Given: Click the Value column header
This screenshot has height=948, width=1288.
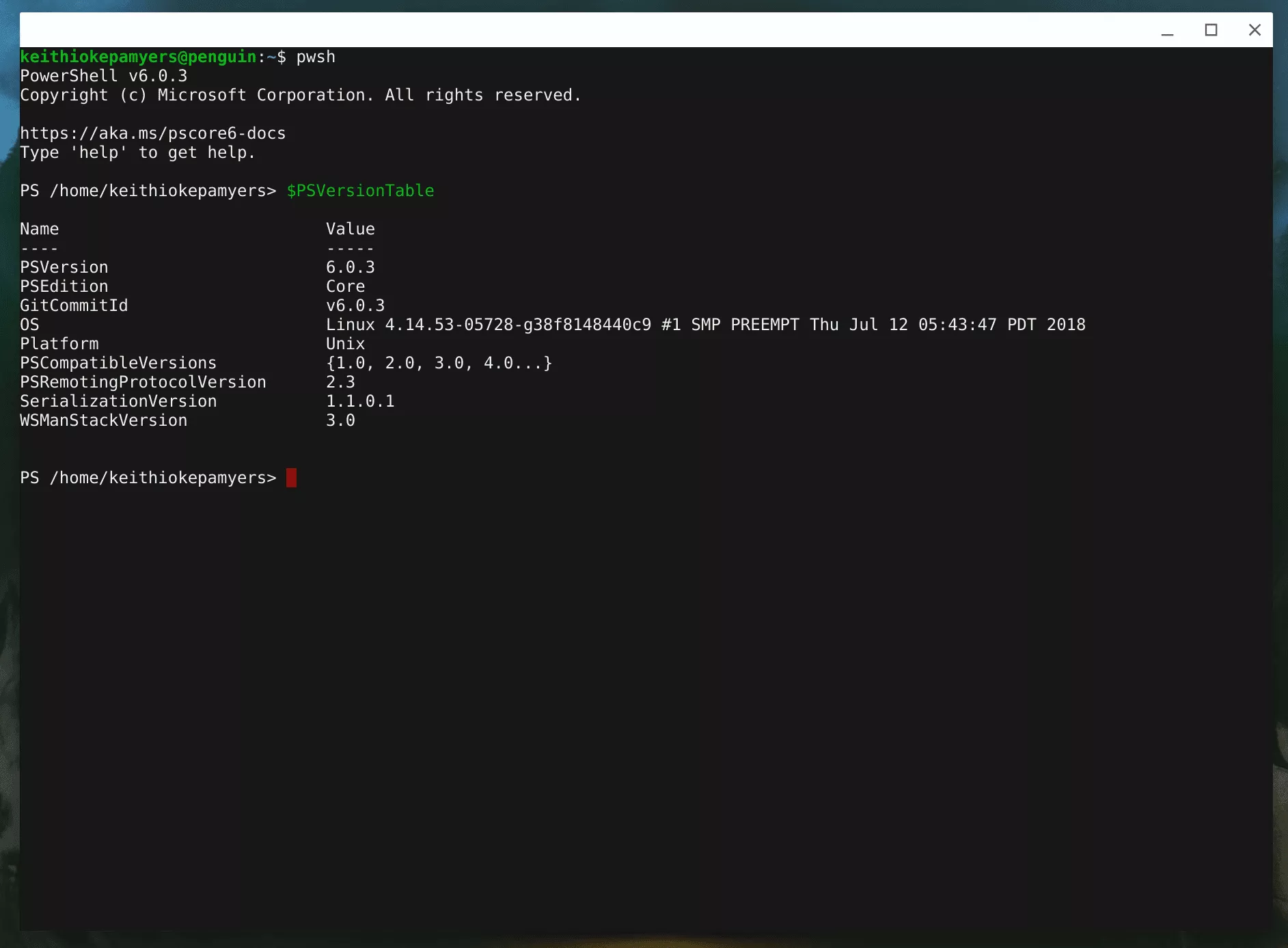Looking at the screenshot, I should click(x=350, y=229).
